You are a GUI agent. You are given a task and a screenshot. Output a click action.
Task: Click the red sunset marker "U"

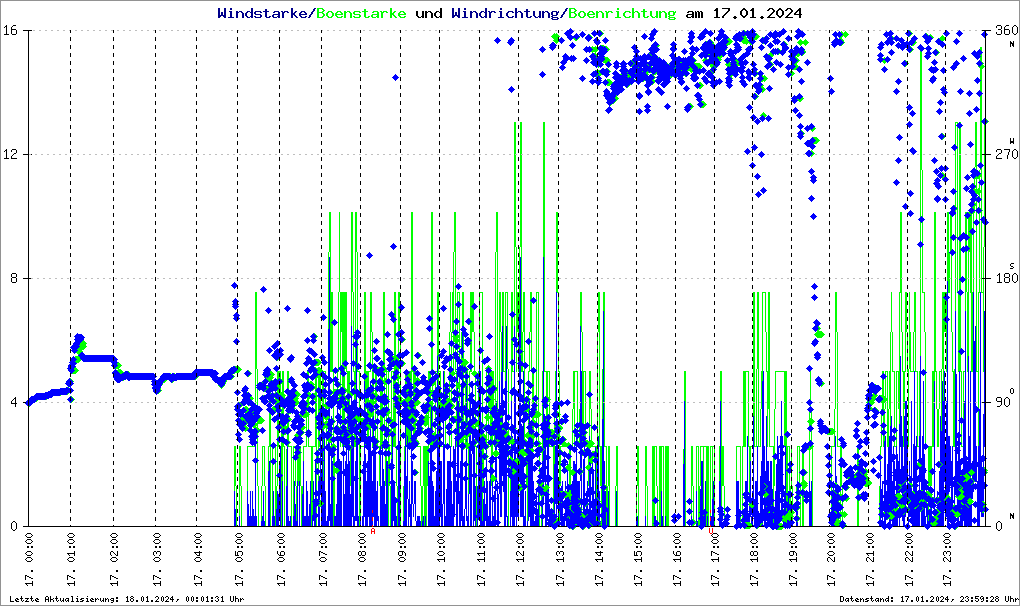tap(712, 532)
